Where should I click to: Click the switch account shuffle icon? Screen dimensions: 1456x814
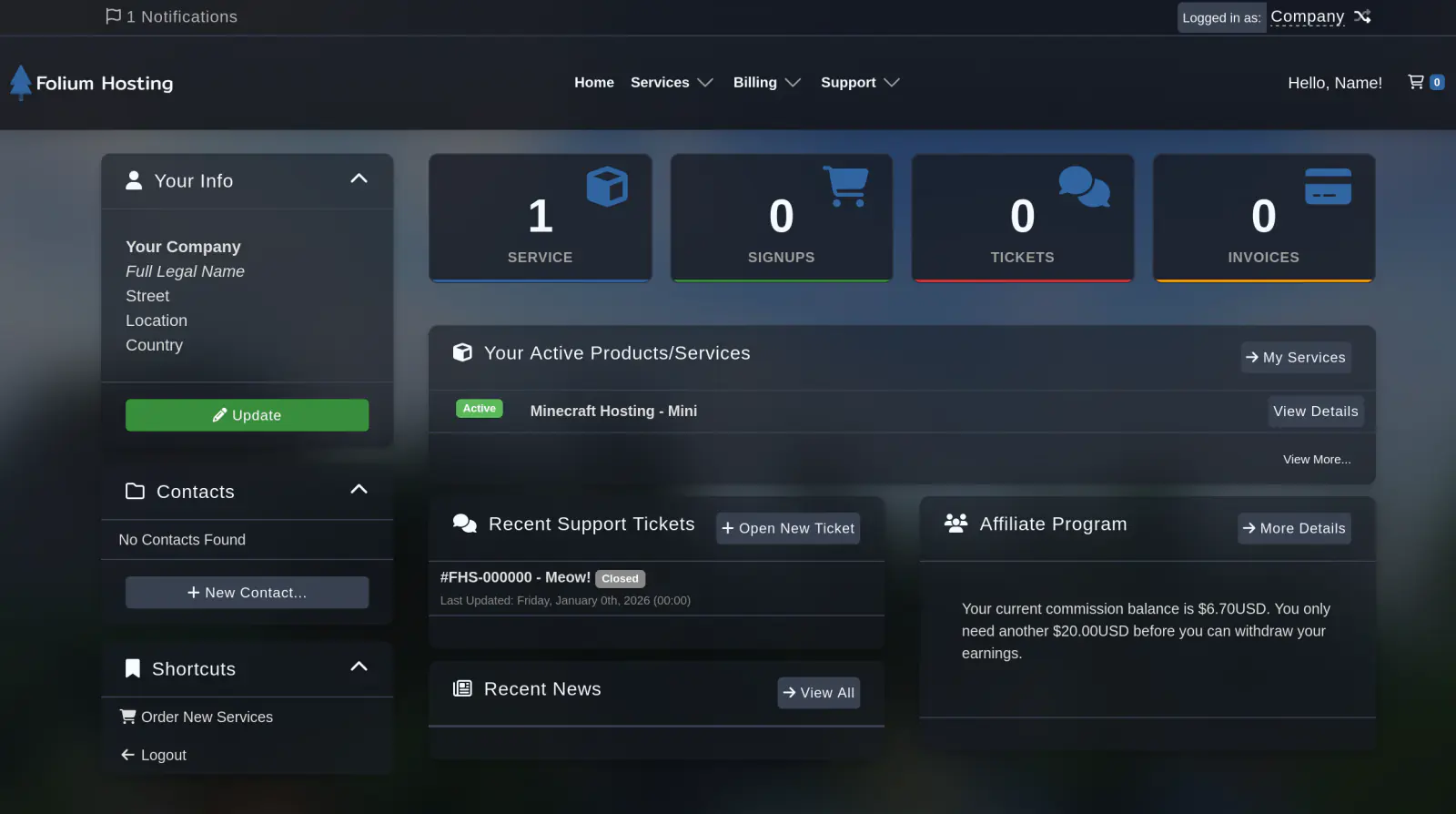[1362, 16]
